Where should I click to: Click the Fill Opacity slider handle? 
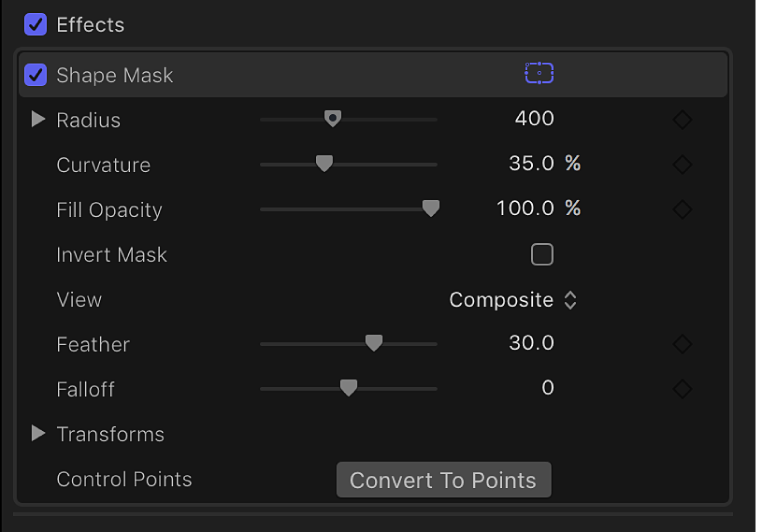click(431, 208)
